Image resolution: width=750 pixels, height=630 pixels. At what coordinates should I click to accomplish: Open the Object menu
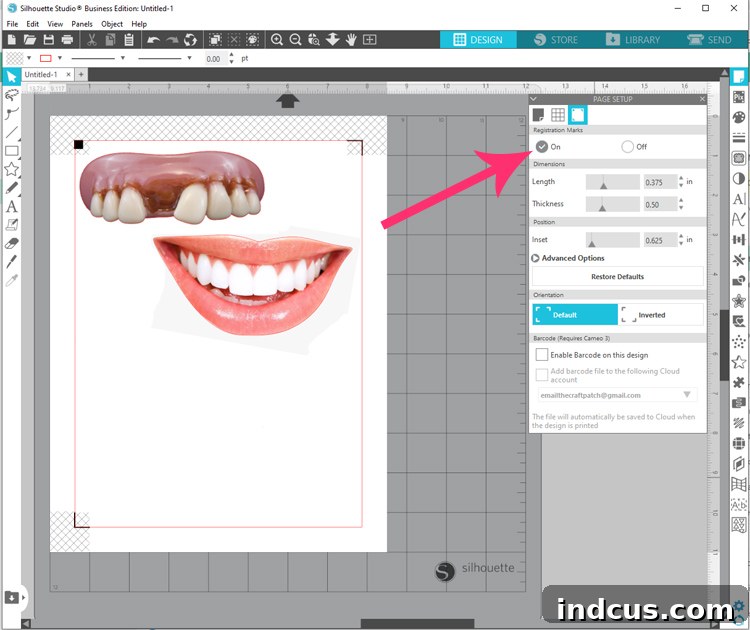pyautogui.click(x=112, y=24)
